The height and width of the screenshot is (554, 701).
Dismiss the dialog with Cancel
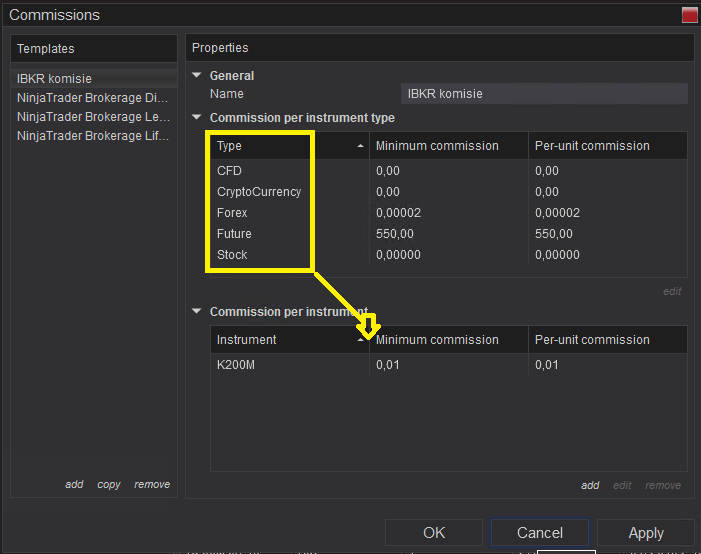pos(540,533)
